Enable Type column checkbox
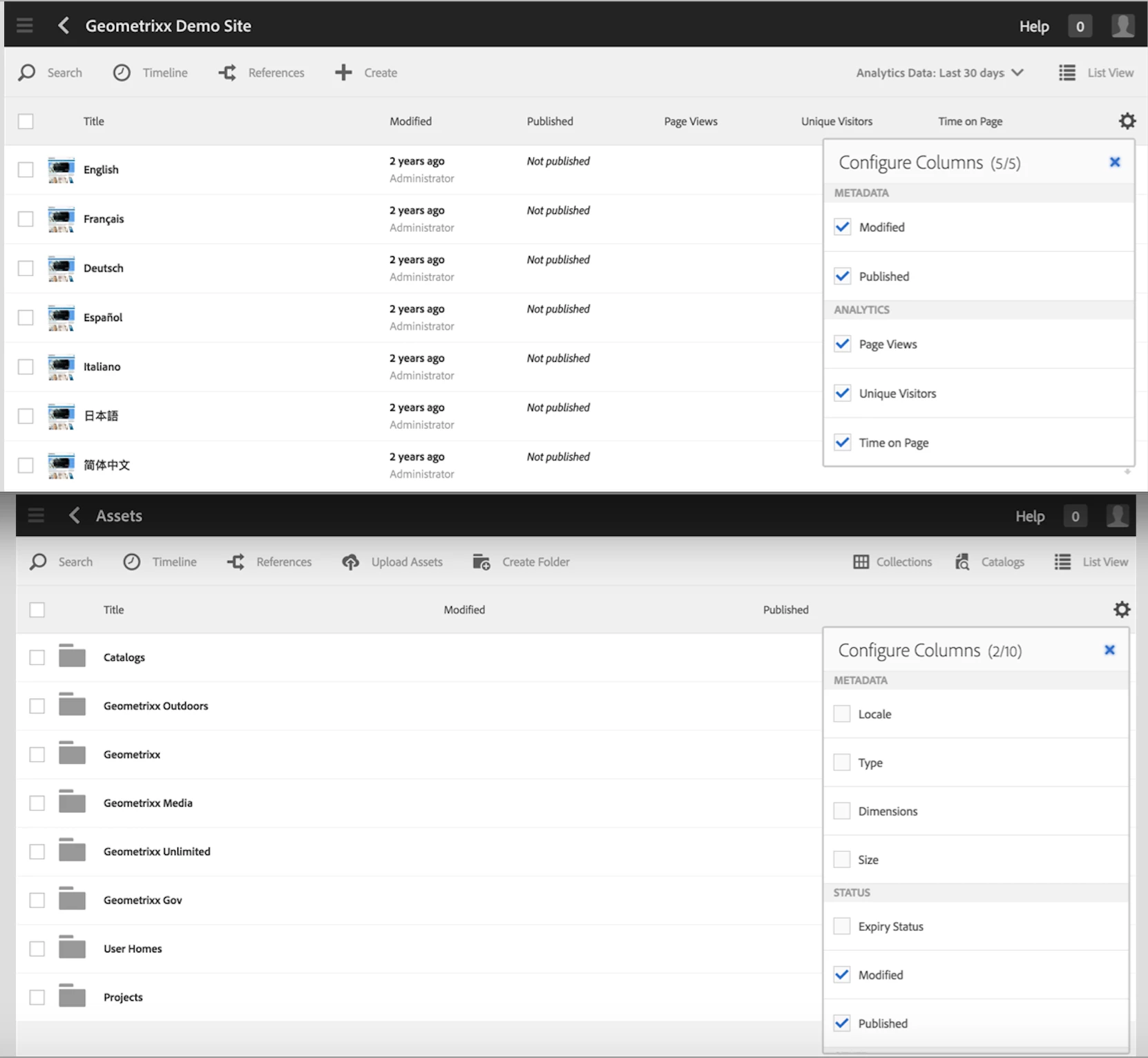 pyautogui.click(x=841, y=762)
